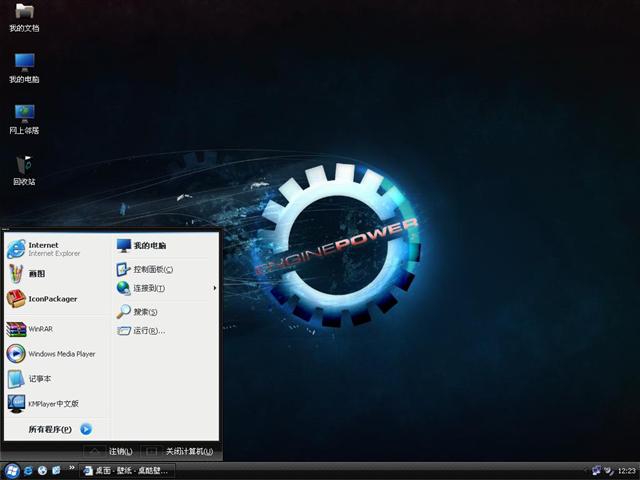Screen dimensions: 640x480
Task: Open 运行 run dialog entry
Action: point(165,331)
